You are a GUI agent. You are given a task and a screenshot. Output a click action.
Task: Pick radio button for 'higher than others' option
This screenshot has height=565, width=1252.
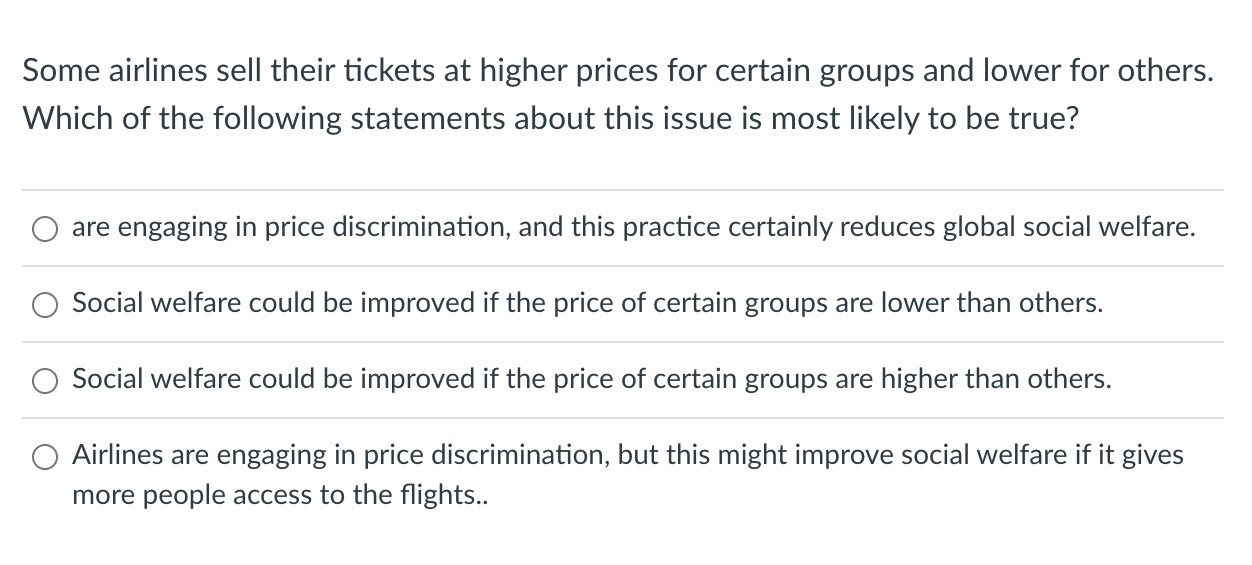click(44, 382)
